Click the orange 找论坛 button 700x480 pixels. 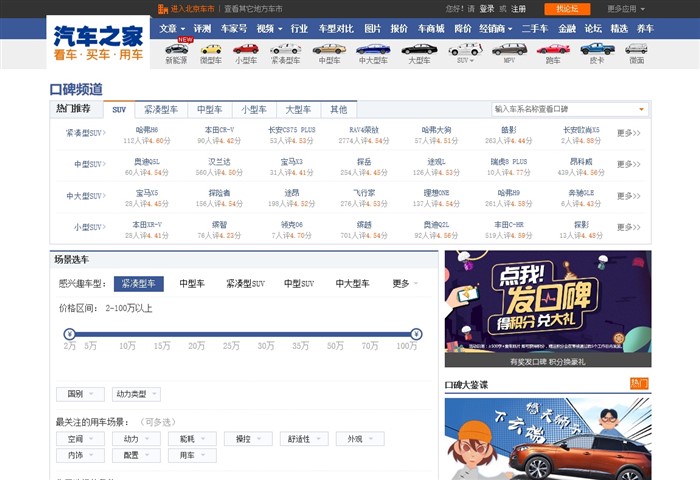[567, 8]
